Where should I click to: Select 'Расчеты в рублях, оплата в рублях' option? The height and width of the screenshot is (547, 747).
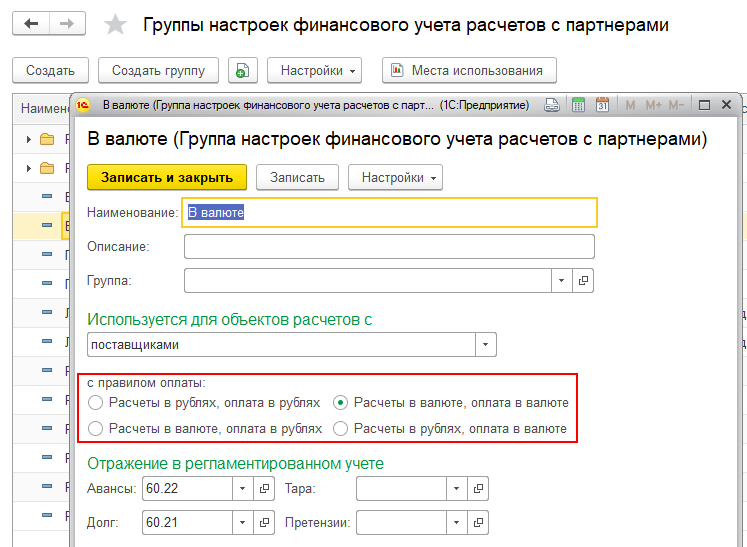pyautogui.click(x=96, y=403)
